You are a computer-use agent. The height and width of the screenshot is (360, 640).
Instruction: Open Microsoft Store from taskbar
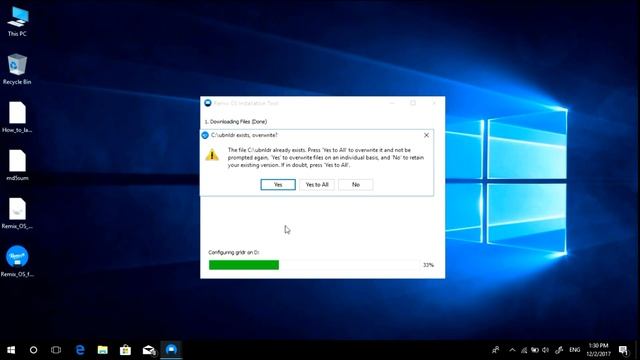coord(125,350)
